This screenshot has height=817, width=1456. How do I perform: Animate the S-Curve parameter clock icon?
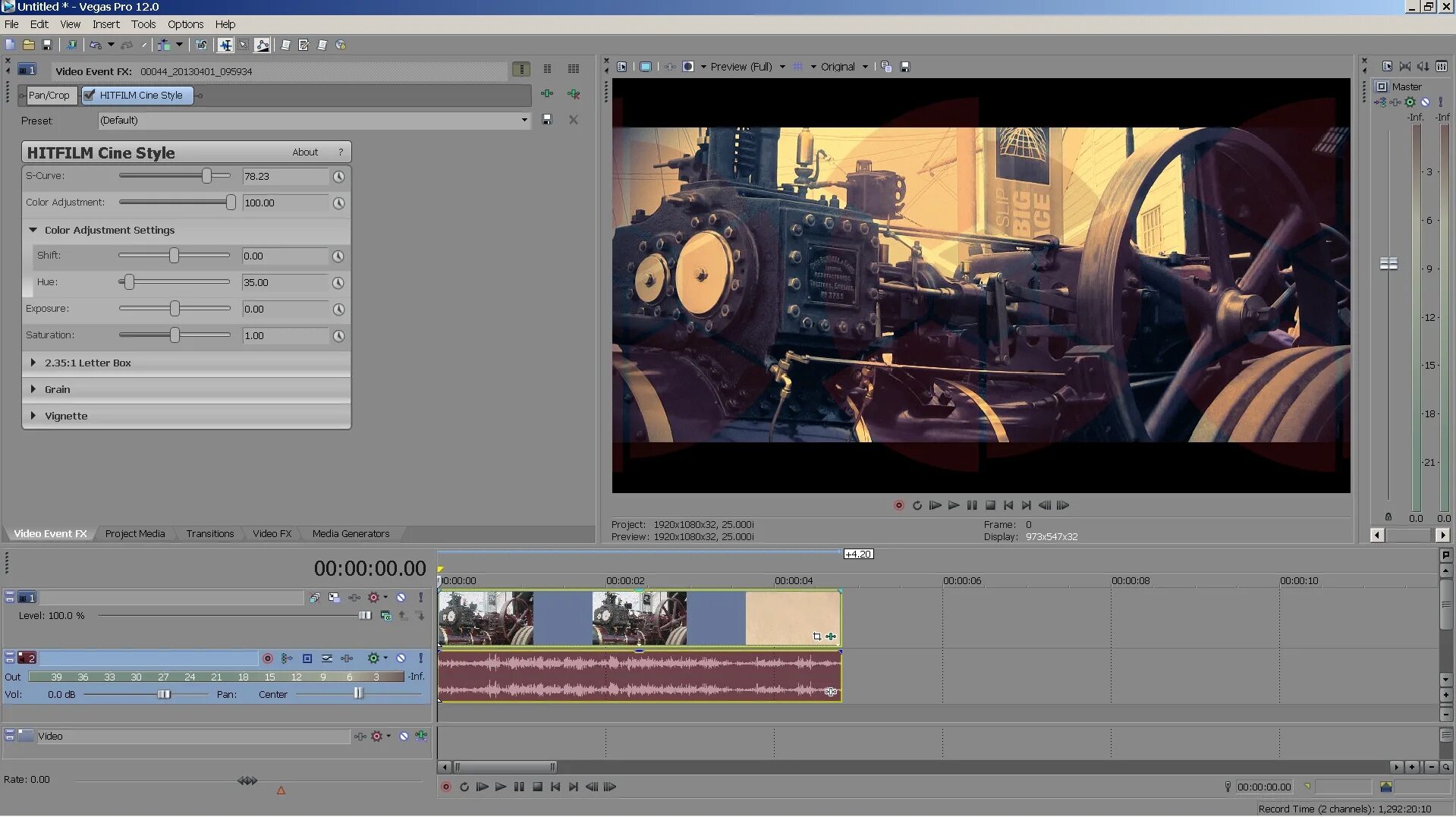pyautogui.click(x=338, y=176)
